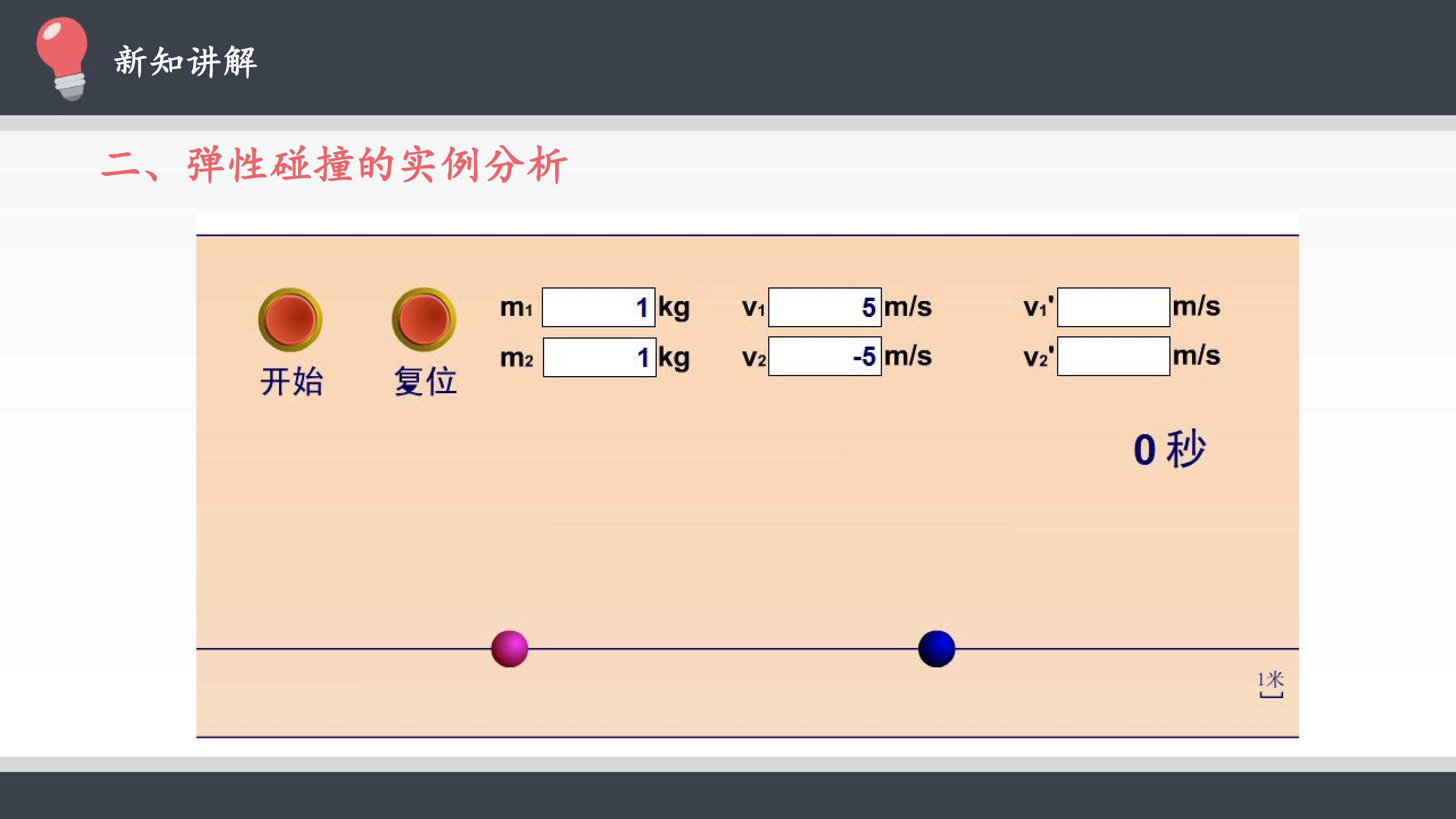Click the 开始 label text
Viewport: 1456px width, 819px height.
(292, 381)
